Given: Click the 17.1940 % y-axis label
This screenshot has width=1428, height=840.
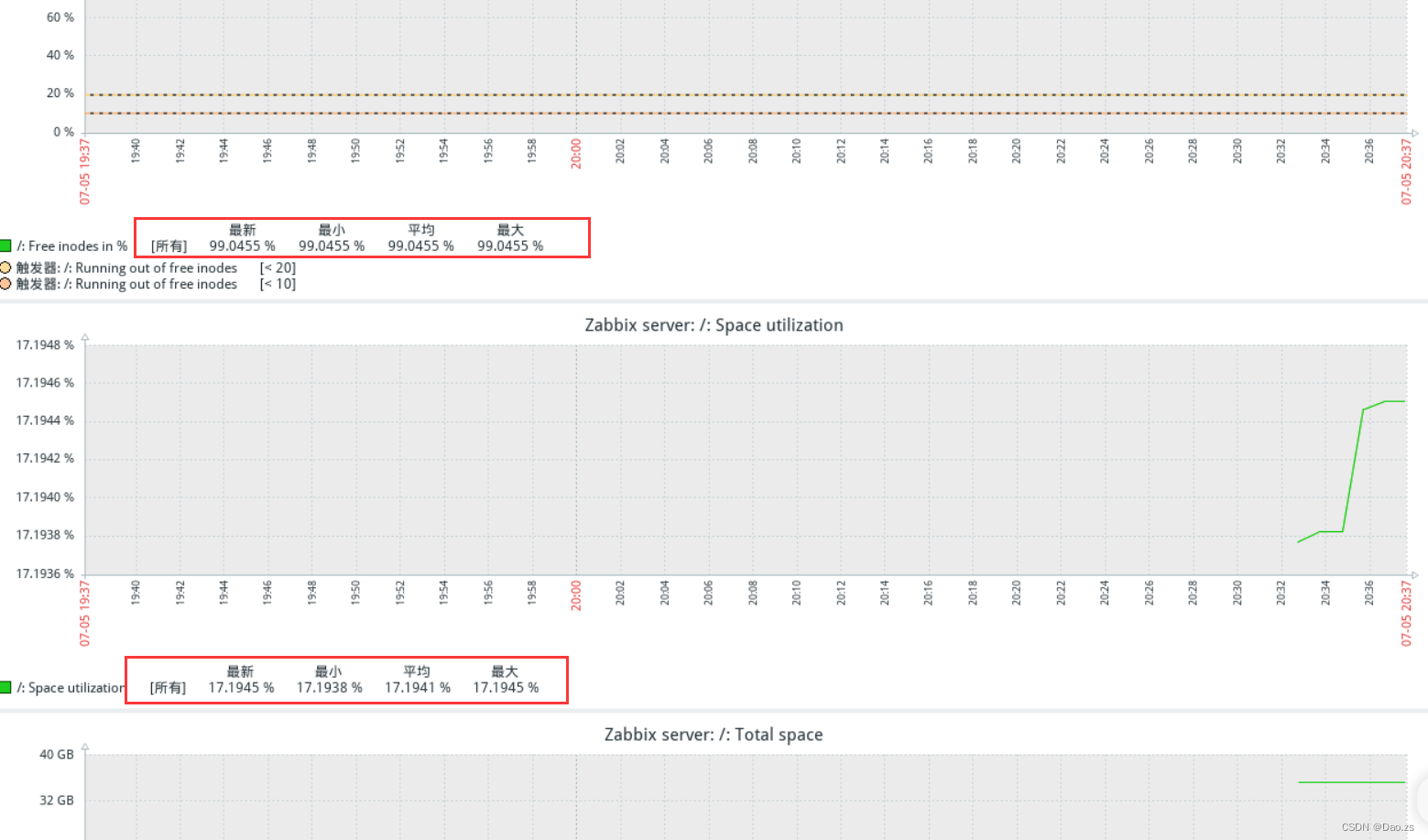Looking at the screenshot, I should coord(45,496).
